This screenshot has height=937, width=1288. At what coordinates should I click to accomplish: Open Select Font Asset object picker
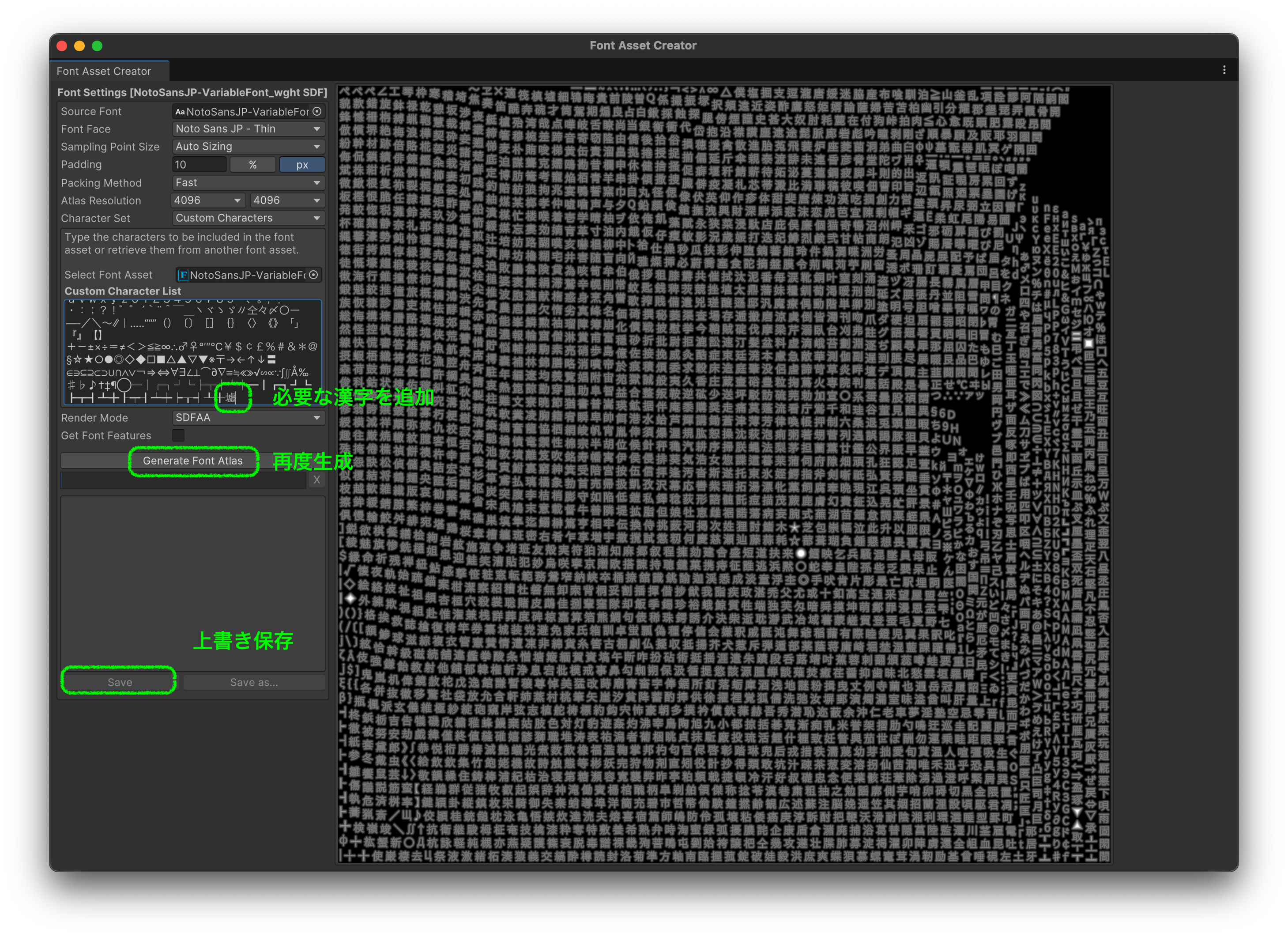pyautogui.click(x=313, y=275)
